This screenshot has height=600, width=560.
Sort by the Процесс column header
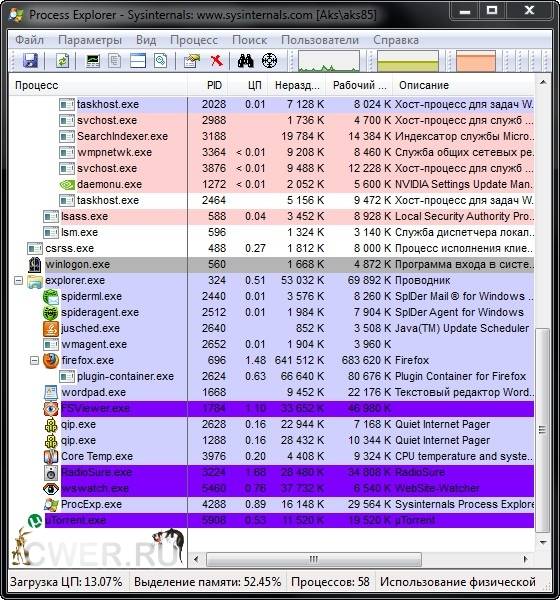point(98,85)
